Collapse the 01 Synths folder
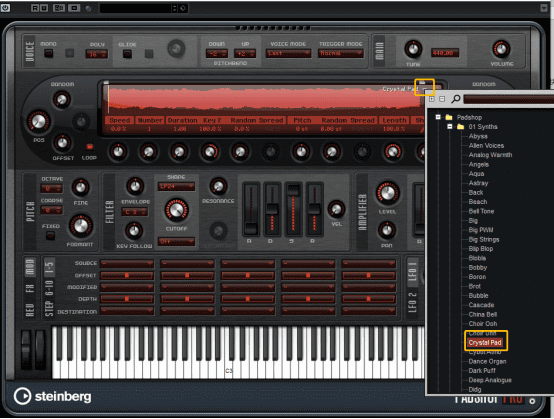The width and height of the screenshot is (554, 419). (x=449, y=126)
